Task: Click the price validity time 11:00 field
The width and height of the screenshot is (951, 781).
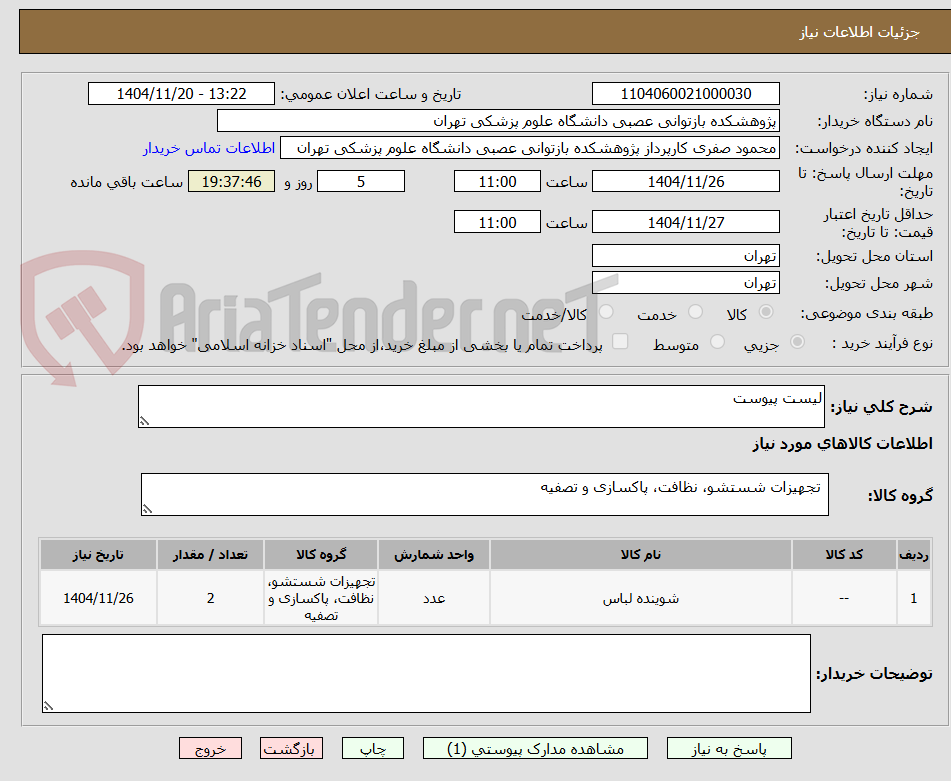Action: pos(497,222)
